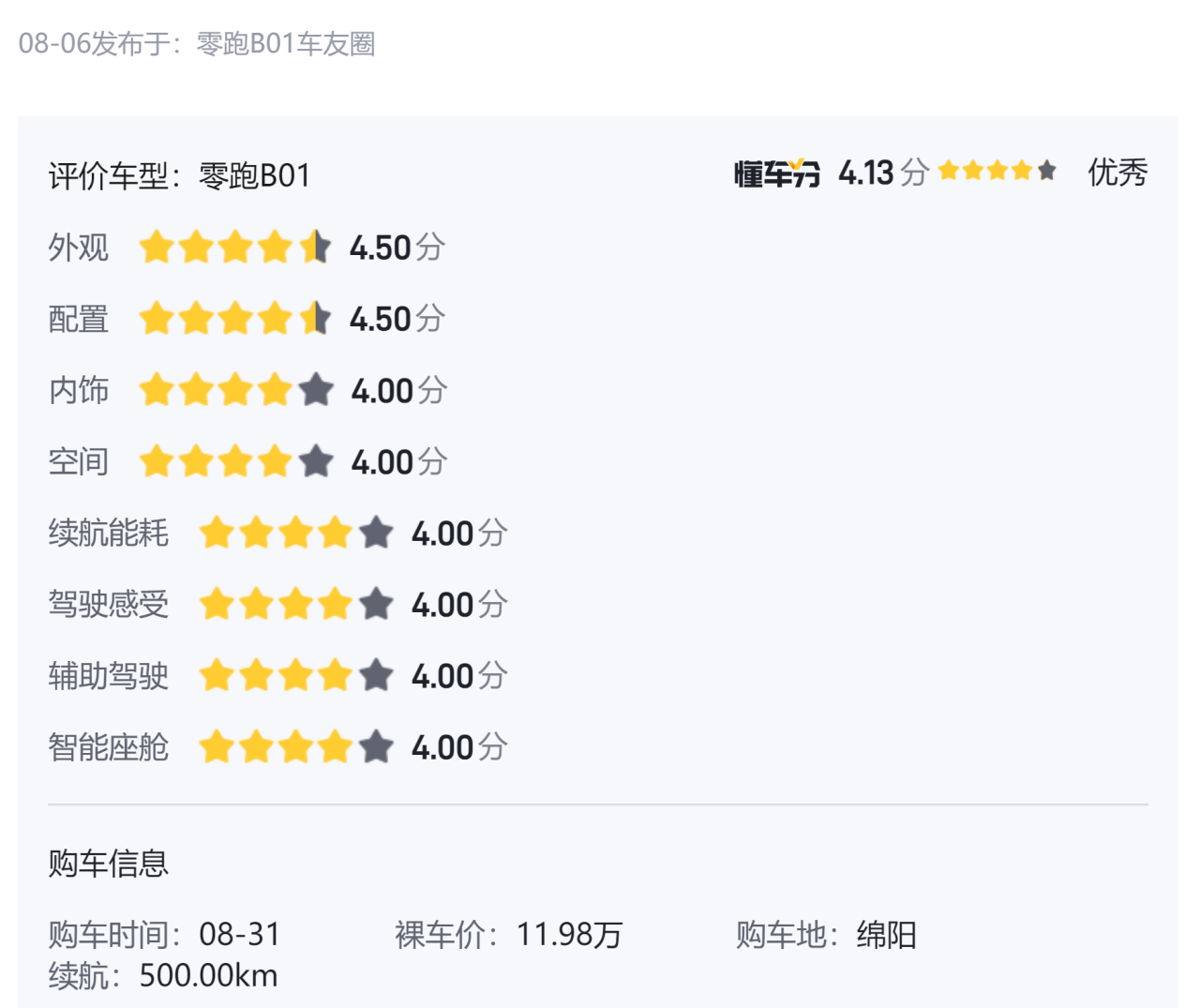This screenshot has width=1186, height=1008.
Task: Click the first yellow star for 外观
Action: pos(157,248)
